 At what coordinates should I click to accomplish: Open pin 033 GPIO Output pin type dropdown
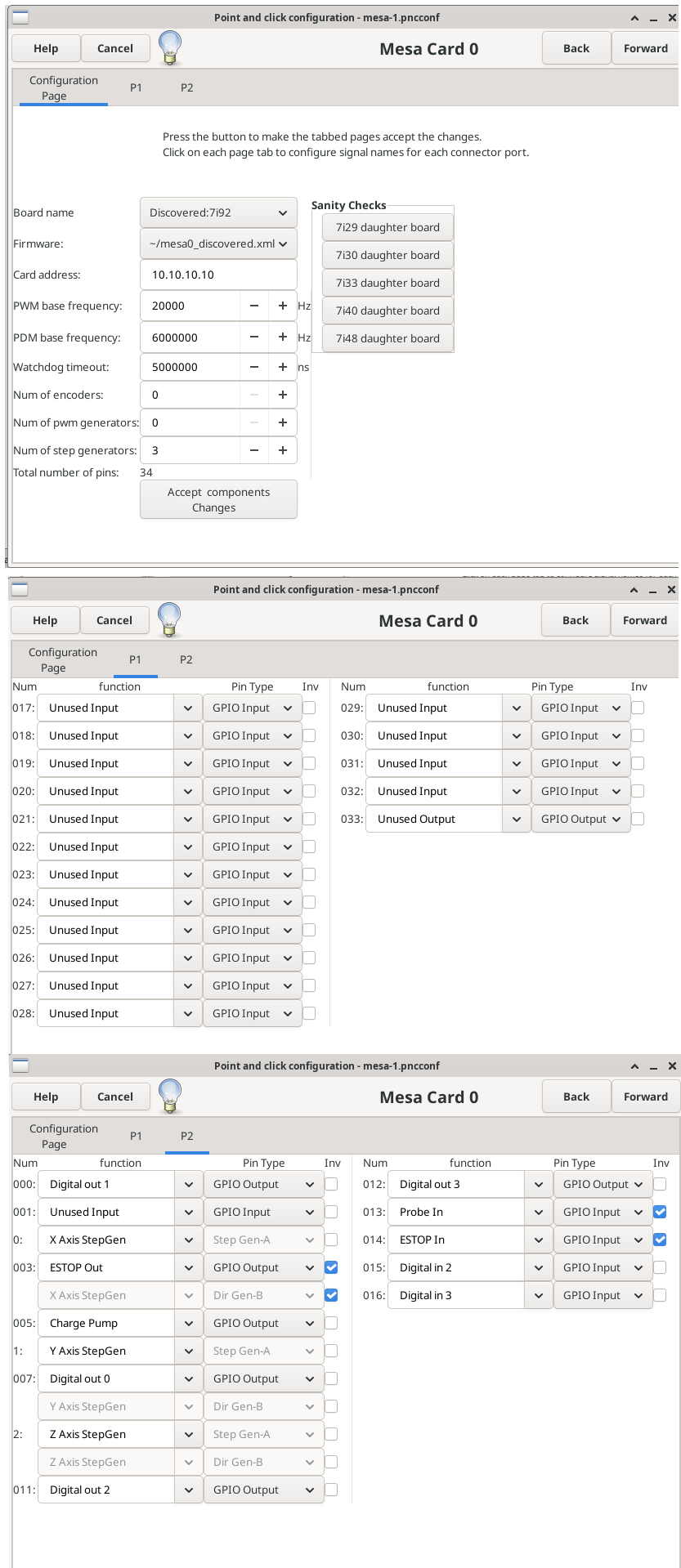tap(580, 819)
